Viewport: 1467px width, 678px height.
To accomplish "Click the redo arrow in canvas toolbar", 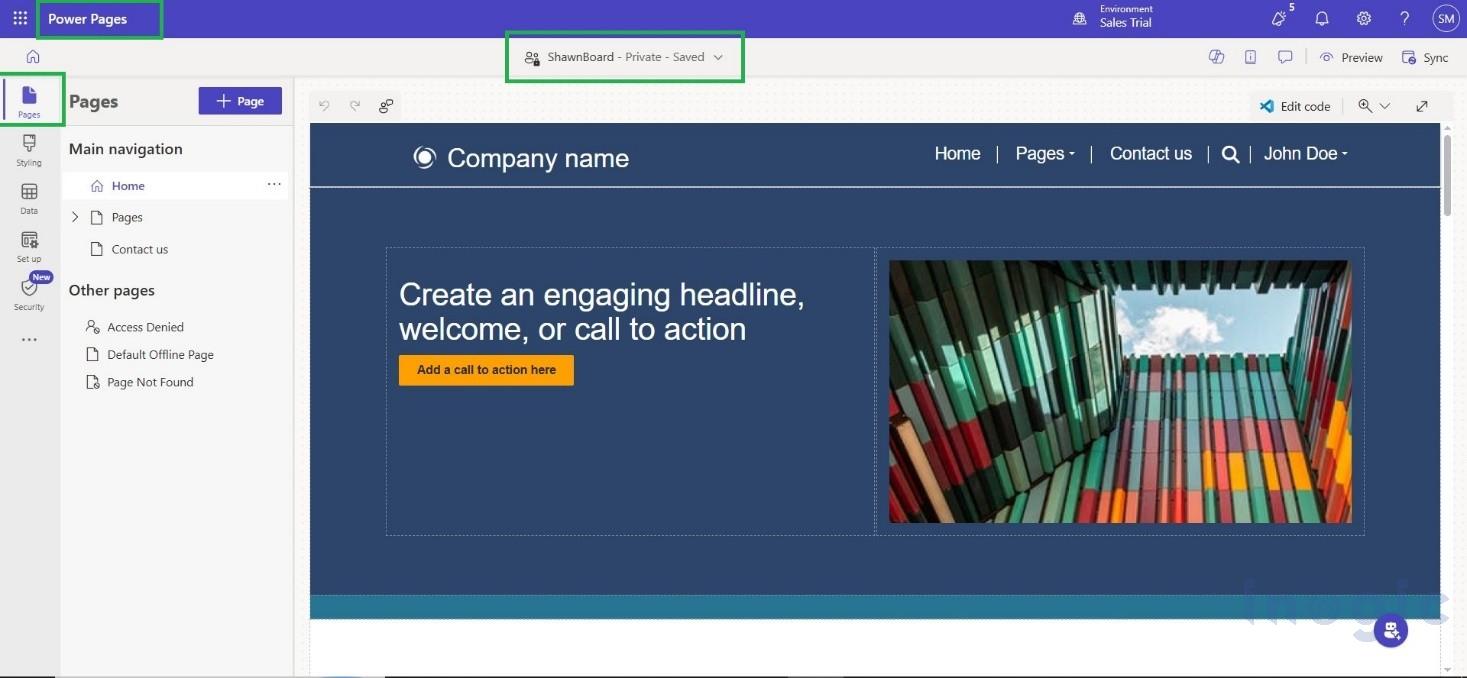I will click(355, 106).
